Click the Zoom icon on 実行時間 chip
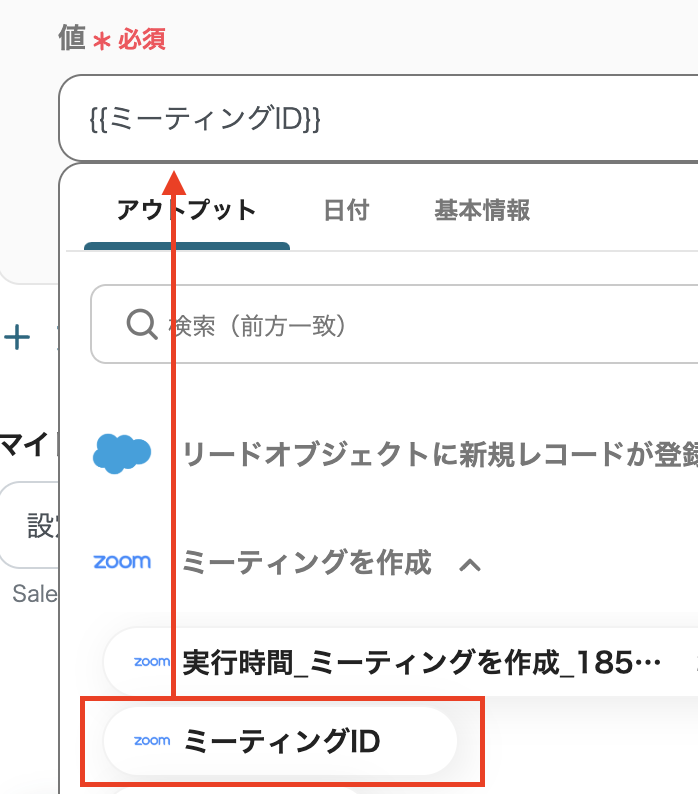698x794 pixels. 152,661
